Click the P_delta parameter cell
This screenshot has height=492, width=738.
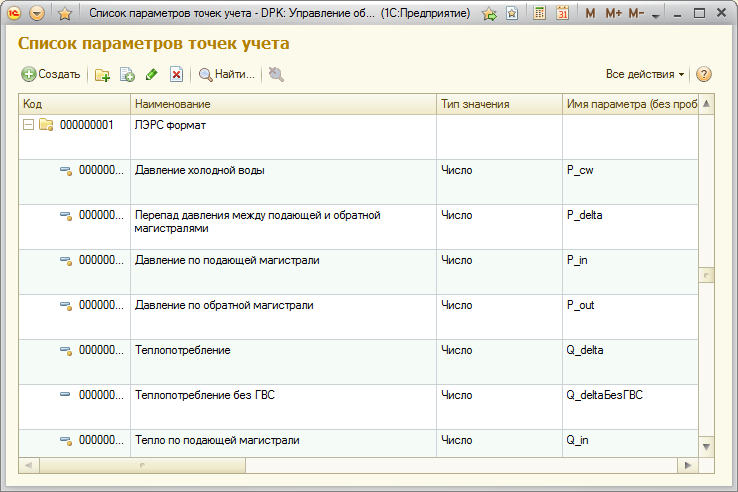(630, 227)
